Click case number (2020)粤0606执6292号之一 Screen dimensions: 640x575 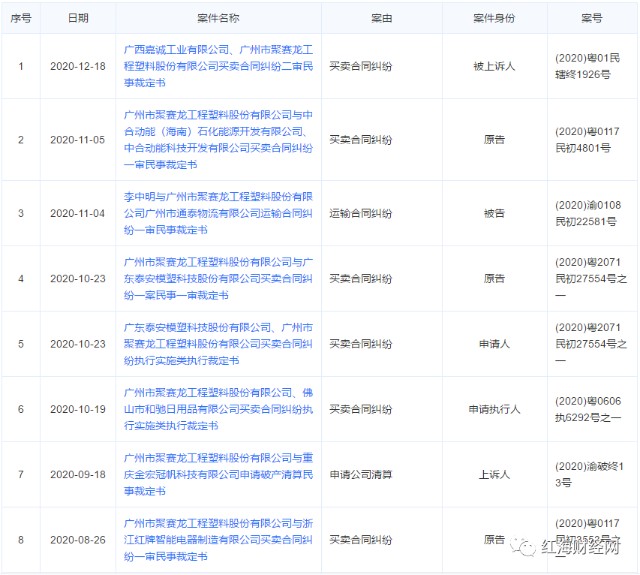click(588, 409)
